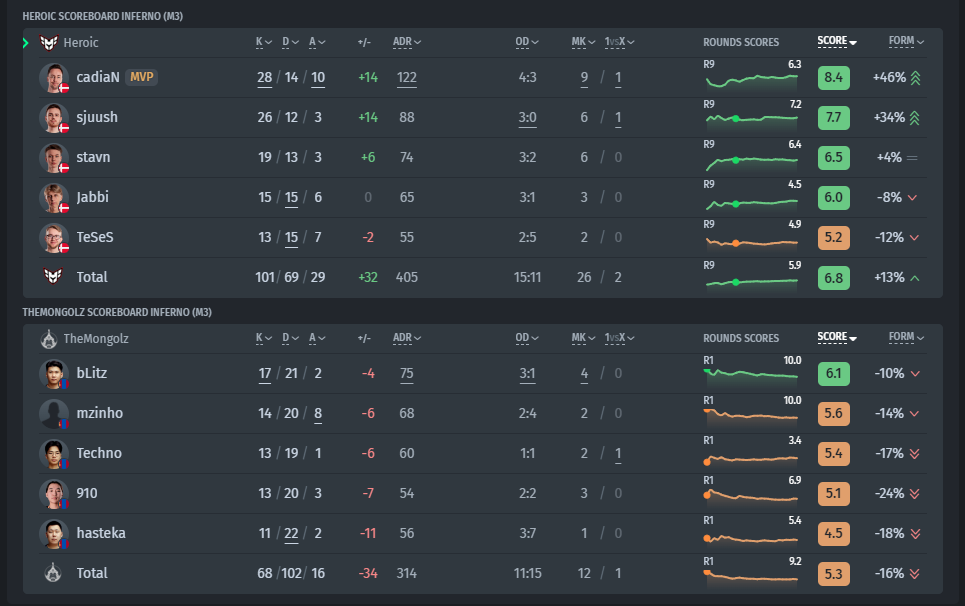Click Heroic Scoreboard Inferno (M3) heading
This screenshot has height=606, width=965.
[x=103, y=16]
